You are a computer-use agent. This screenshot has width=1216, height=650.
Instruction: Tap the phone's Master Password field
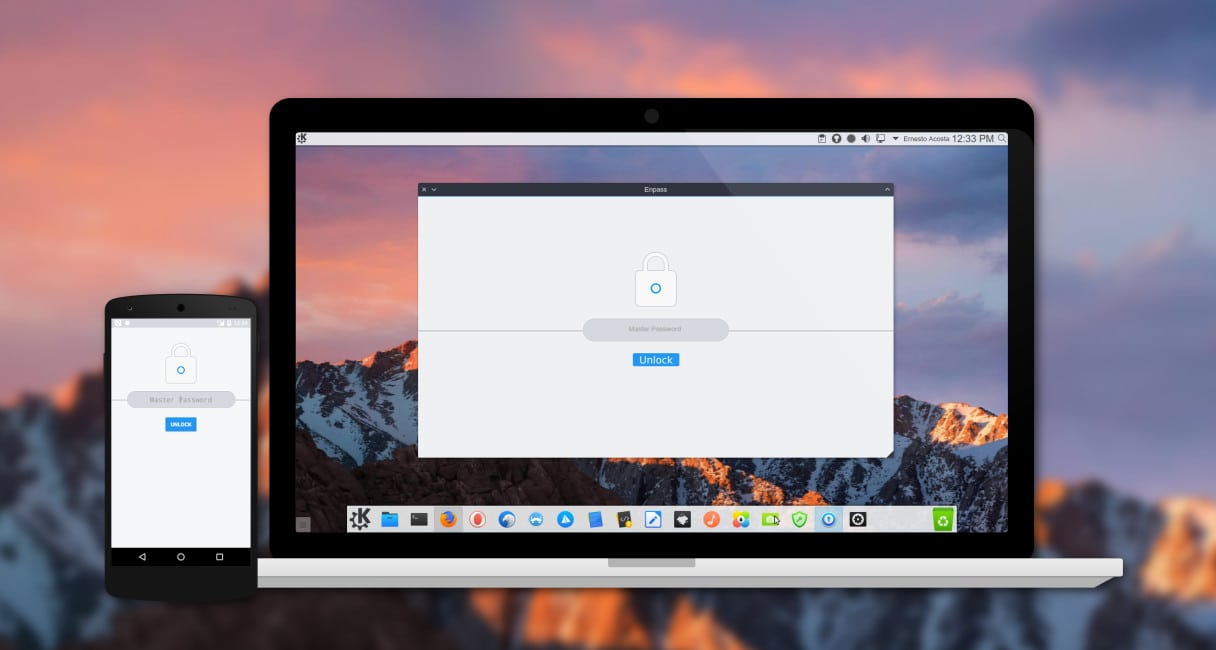(x=181, y=400)
